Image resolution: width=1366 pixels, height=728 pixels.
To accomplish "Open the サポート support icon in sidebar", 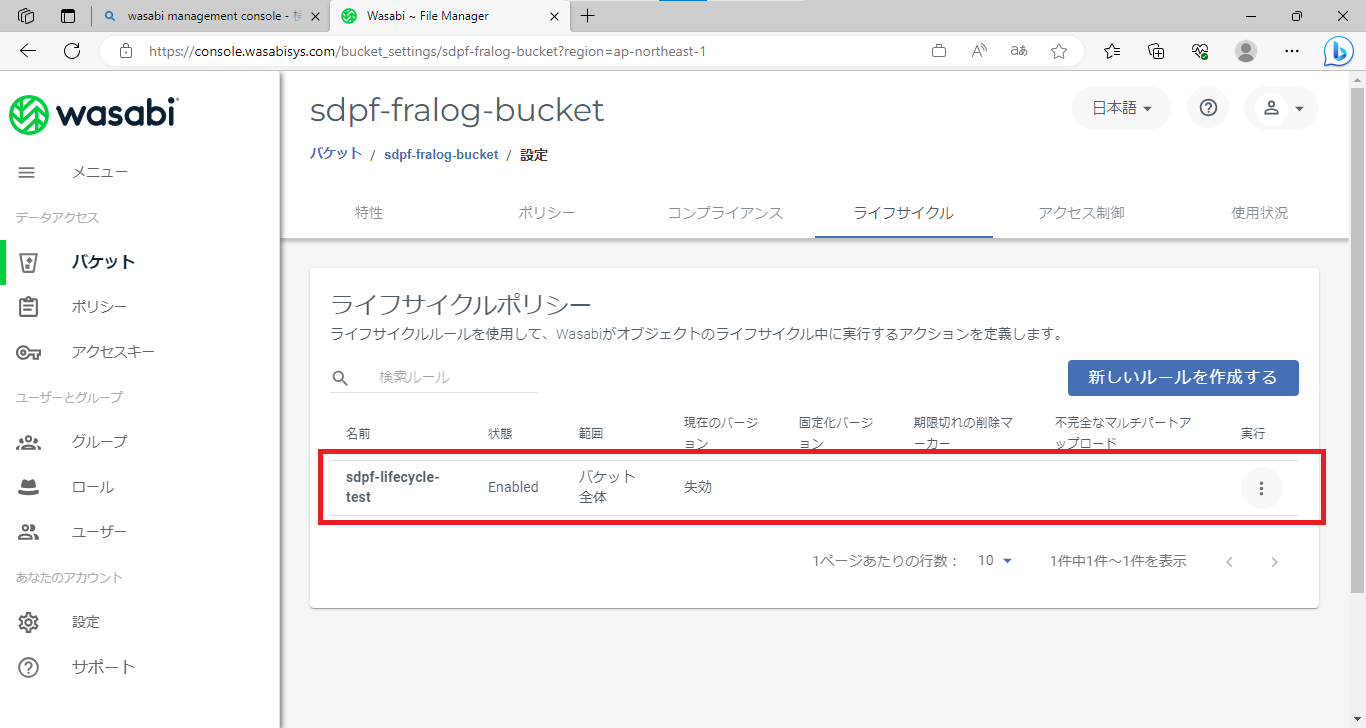I will click(29, 667).
